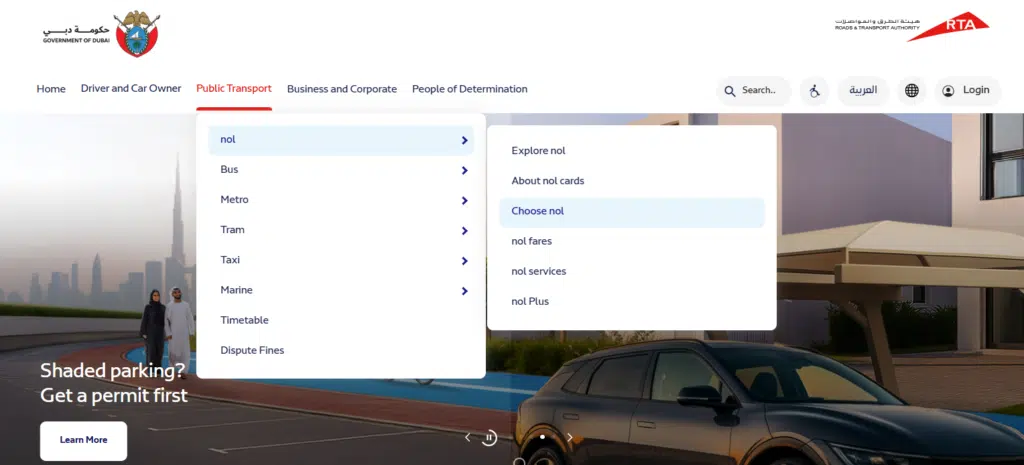Pause the carousel slideshow
1024x465 pixels.
click(489, 437)
